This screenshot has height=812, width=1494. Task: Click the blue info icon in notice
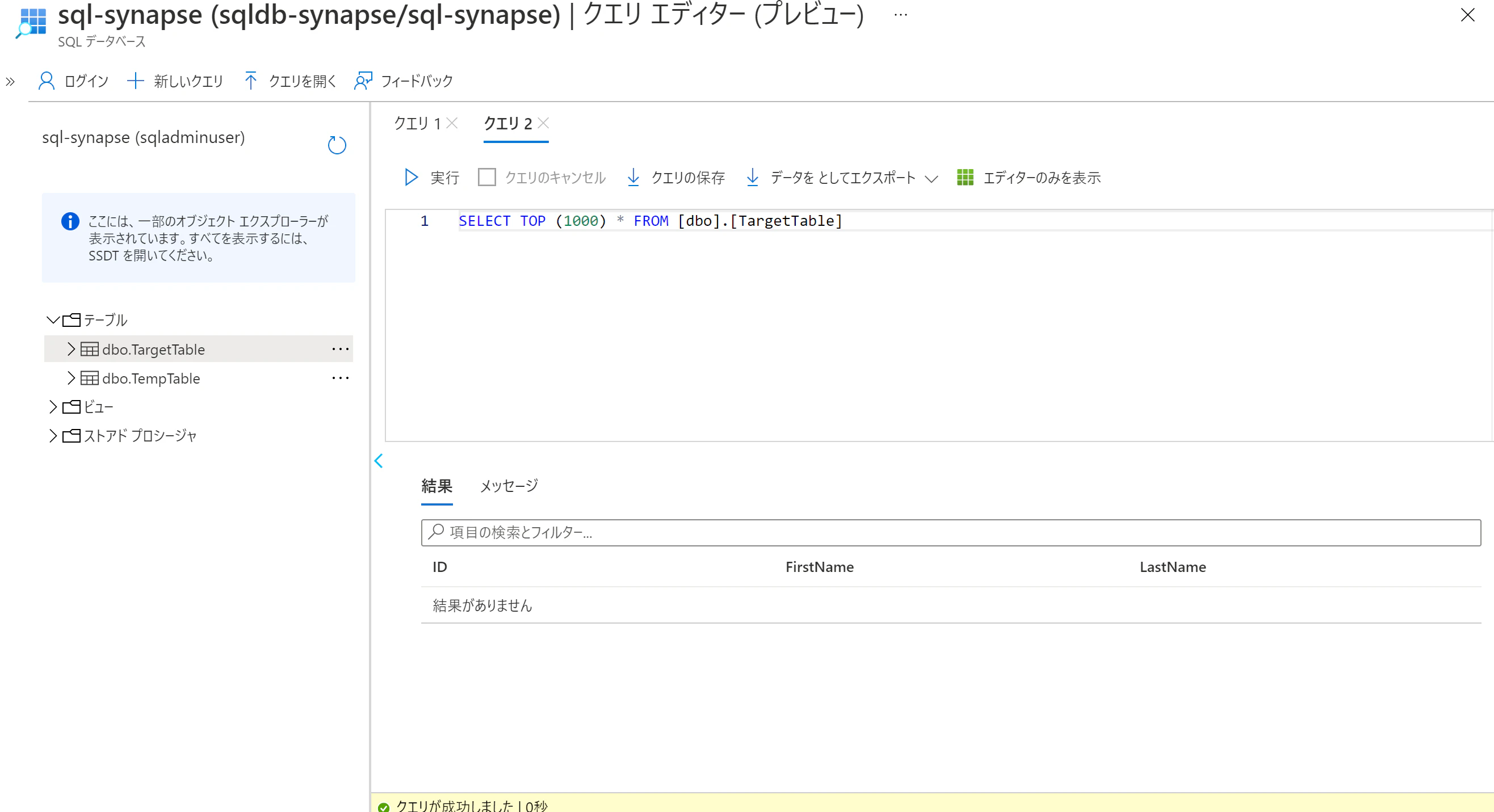pyautogui.click(x=70, y=221)
